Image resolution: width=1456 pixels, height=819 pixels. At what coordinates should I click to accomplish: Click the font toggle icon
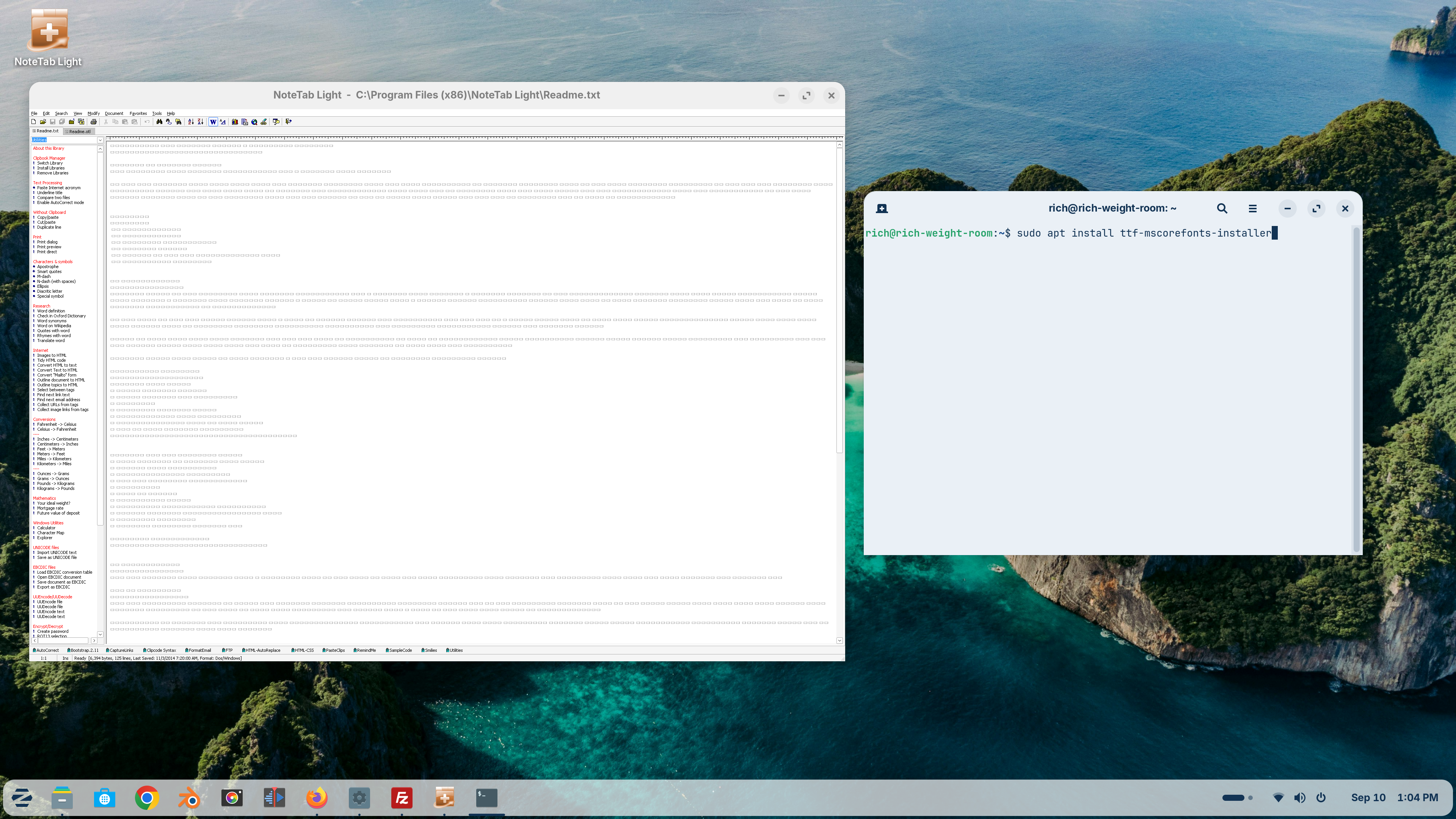click(223, 121)
